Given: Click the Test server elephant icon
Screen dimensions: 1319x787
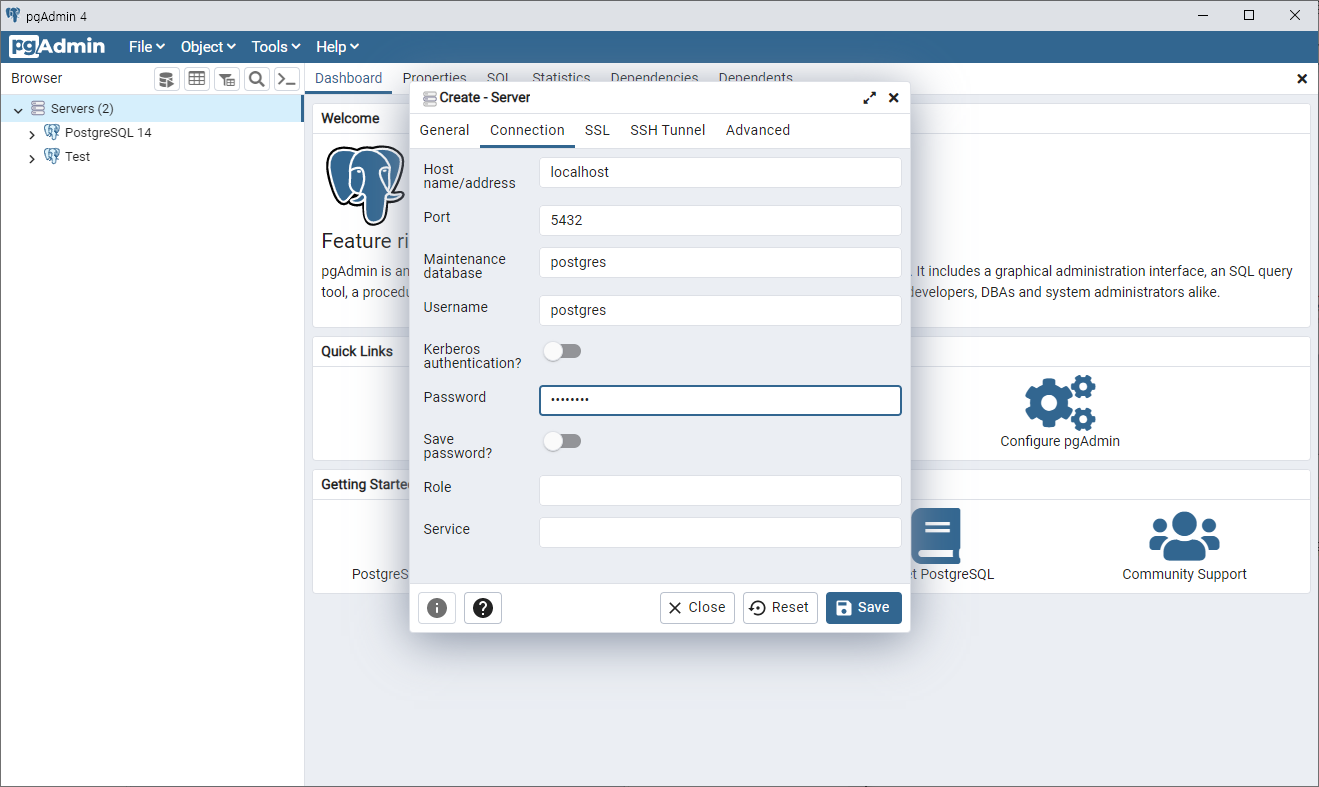Looking at the screenshot, I should 52,156.
